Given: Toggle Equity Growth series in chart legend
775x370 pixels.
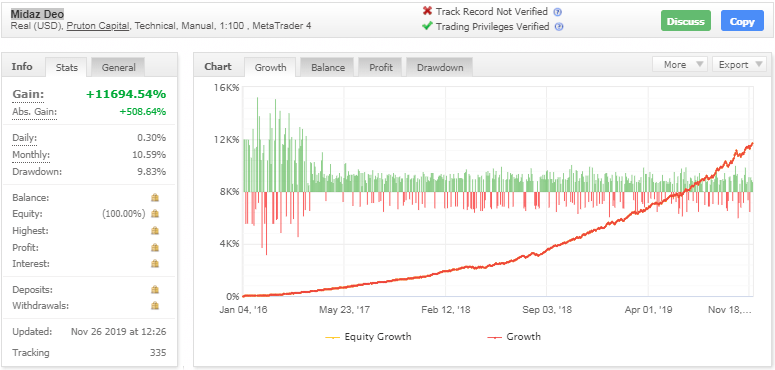Looking at the screenshot, I should point(368,337).
